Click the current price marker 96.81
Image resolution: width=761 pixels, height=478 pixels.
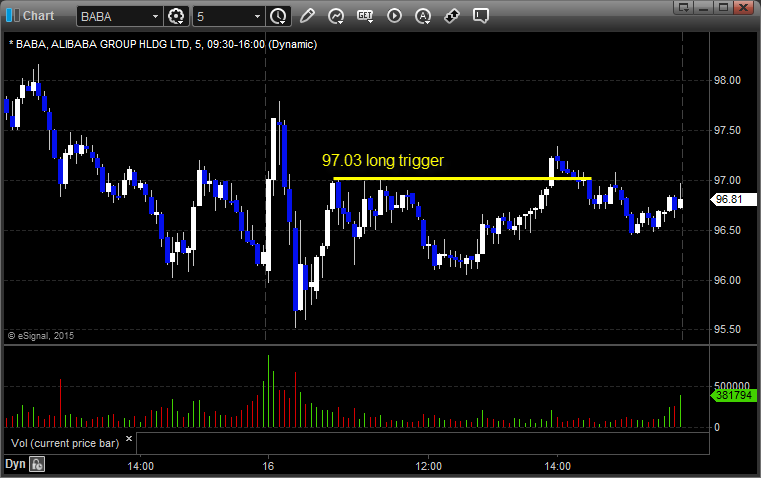pos(733,199)
